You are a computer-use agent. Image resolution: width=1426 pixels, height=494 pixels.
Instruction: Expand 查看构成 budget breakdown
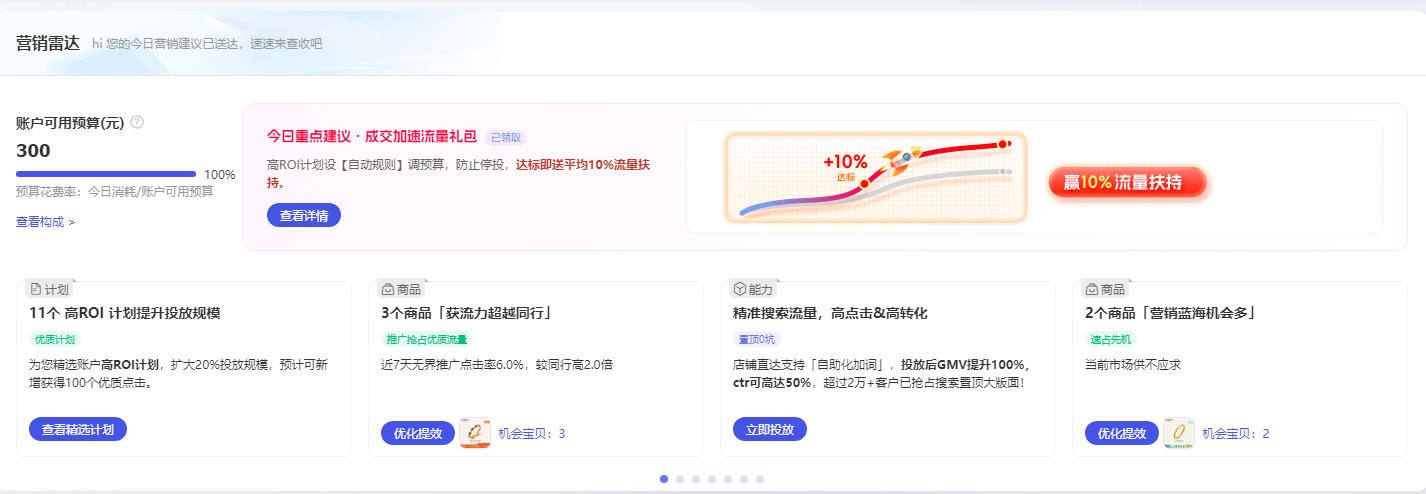(45, 222)
